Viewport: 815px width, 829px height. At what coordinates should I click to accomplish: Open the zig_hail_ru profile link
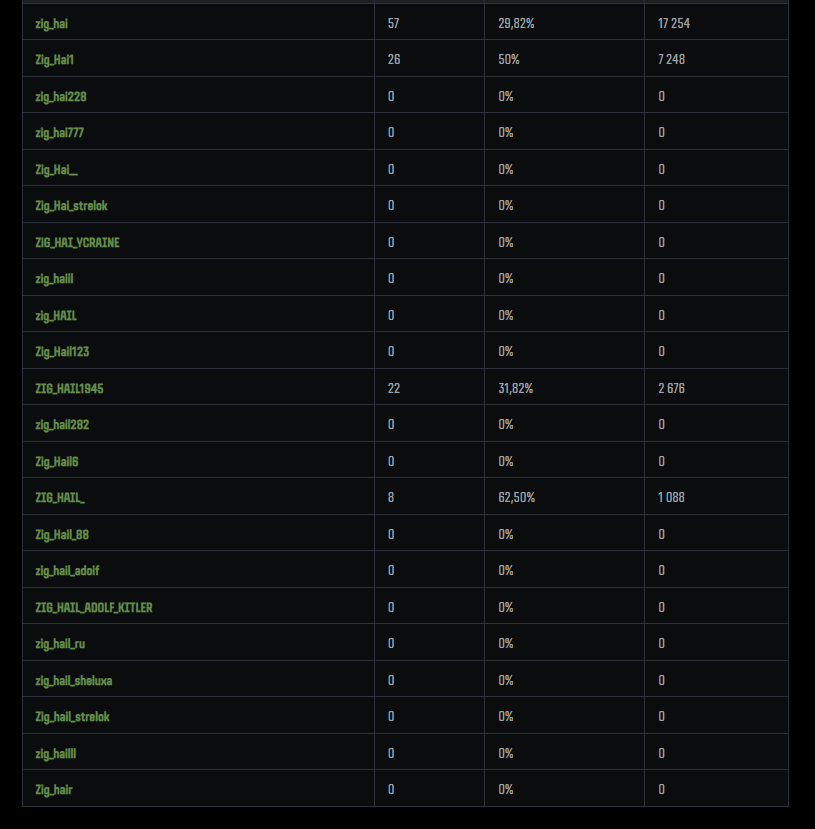pyautogui.click(x=60, y=644)
